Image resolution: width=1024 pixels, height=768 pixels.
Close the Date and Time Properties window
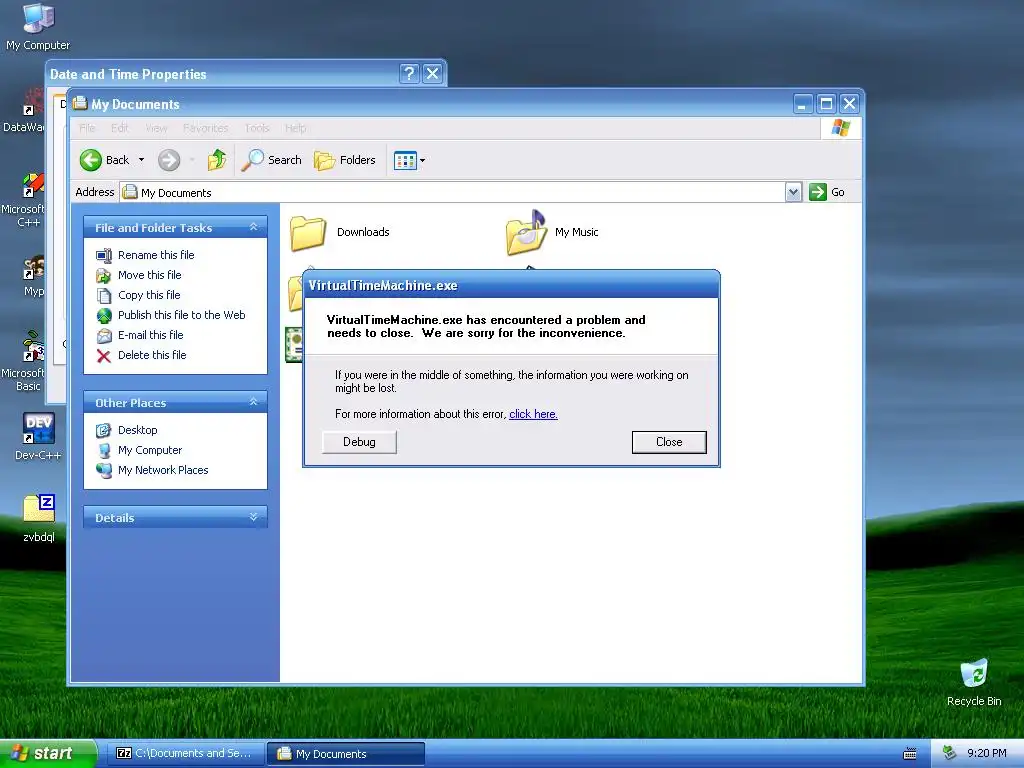432,73
